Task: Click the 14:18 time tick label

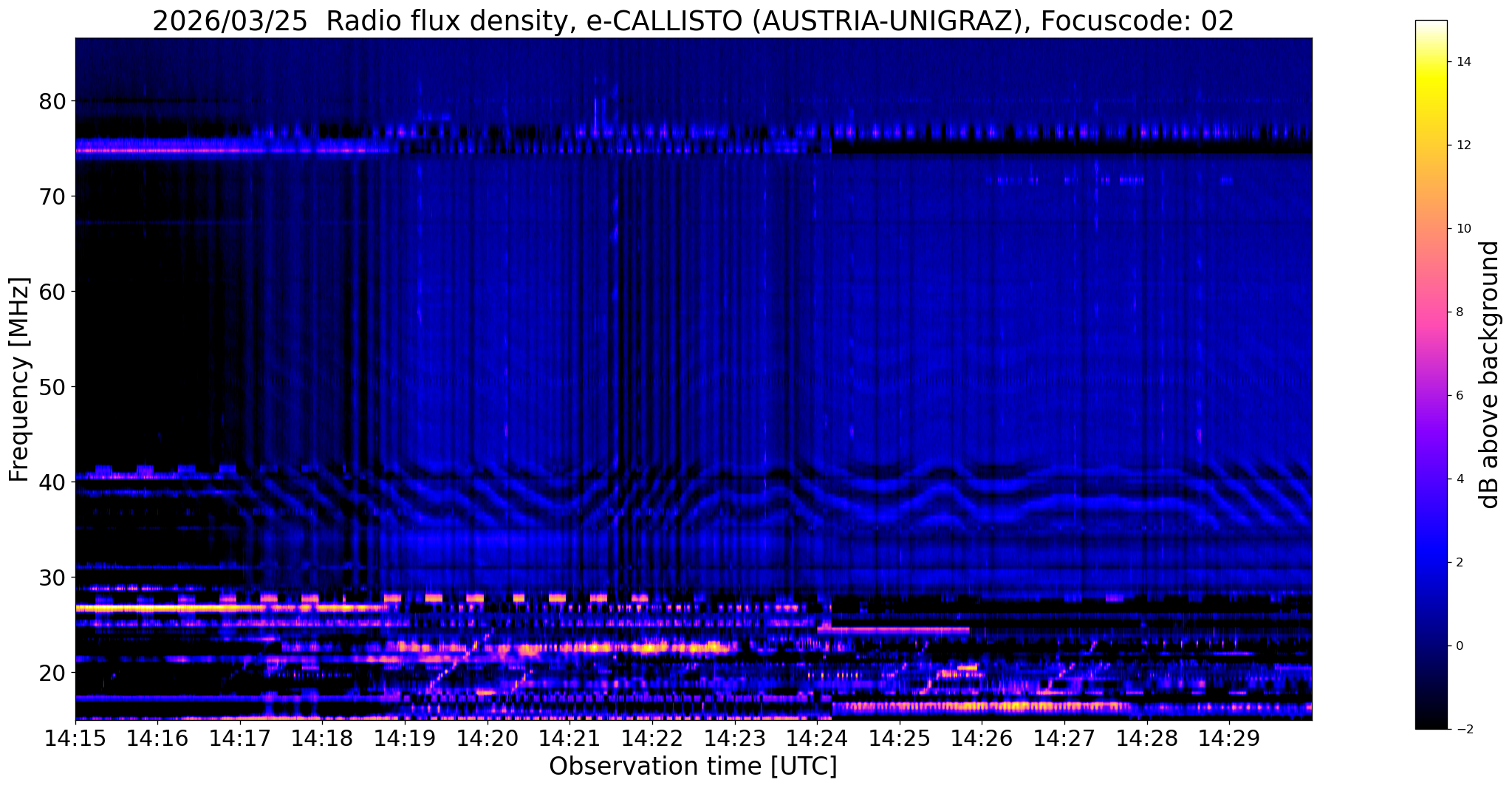Action: tap(322, 738)
